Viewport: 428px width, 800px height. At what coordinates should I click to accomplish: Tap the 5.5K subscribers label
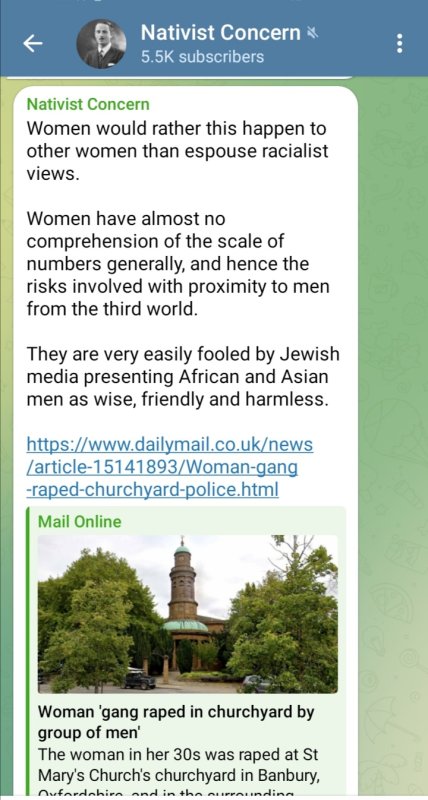(203, 57)
